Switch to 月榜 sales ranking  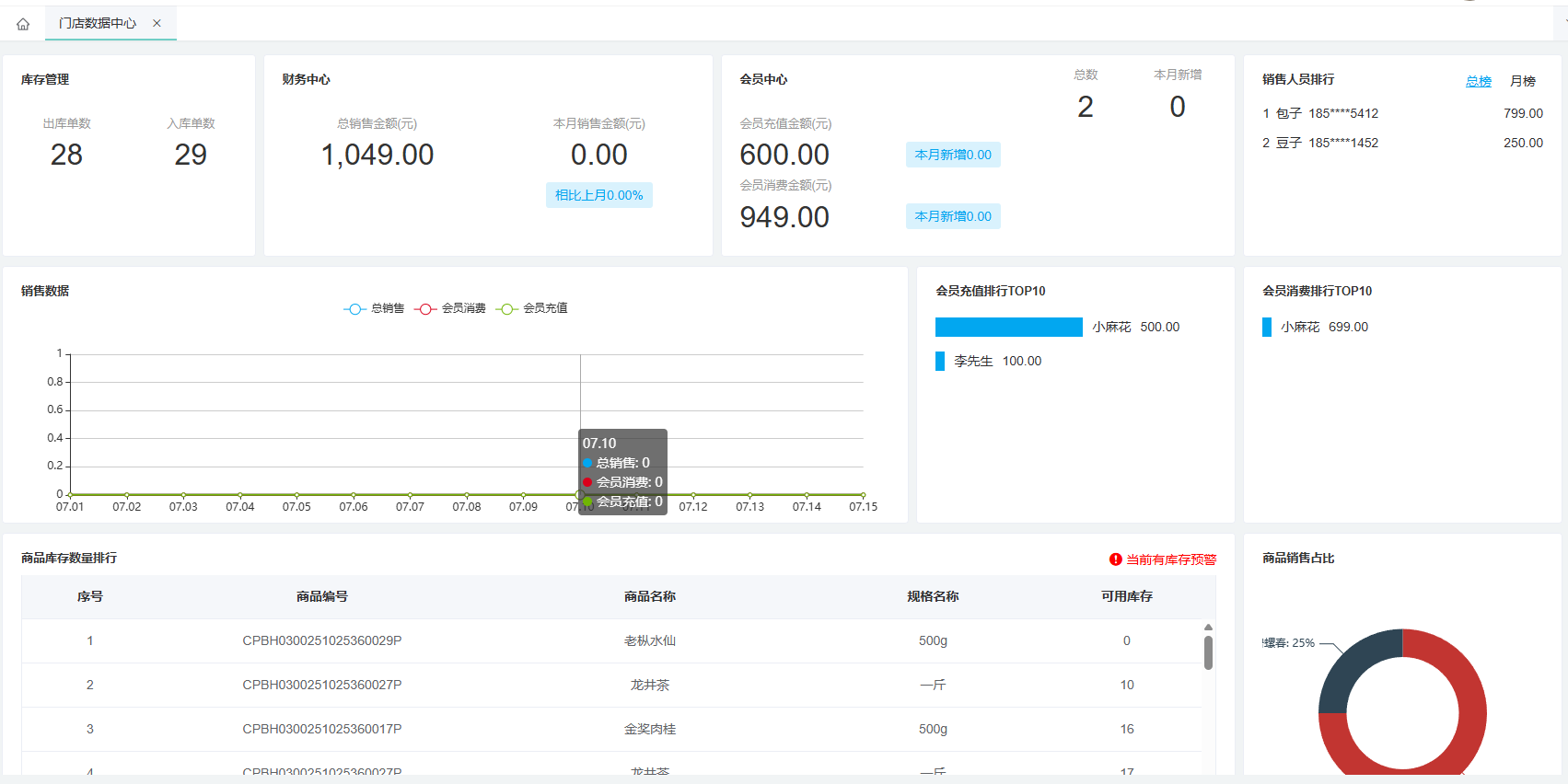[1523, 81]
